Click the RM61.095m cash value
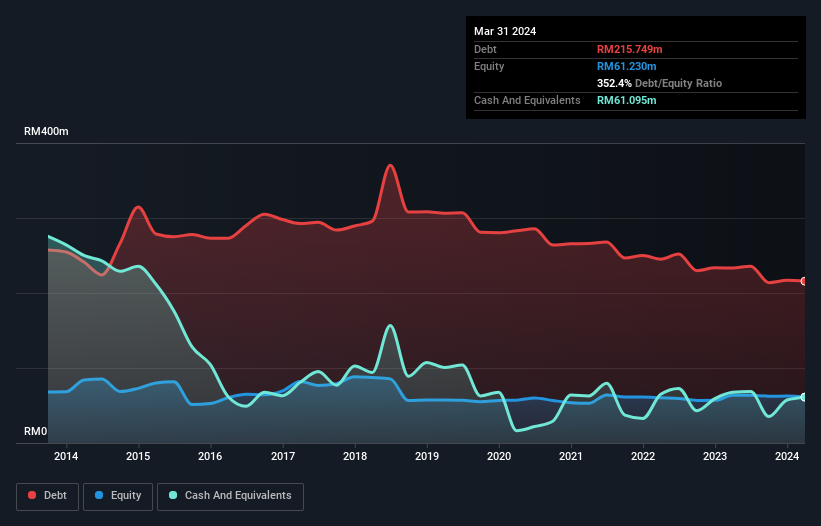Screen dimensions: 821x526 626,100
